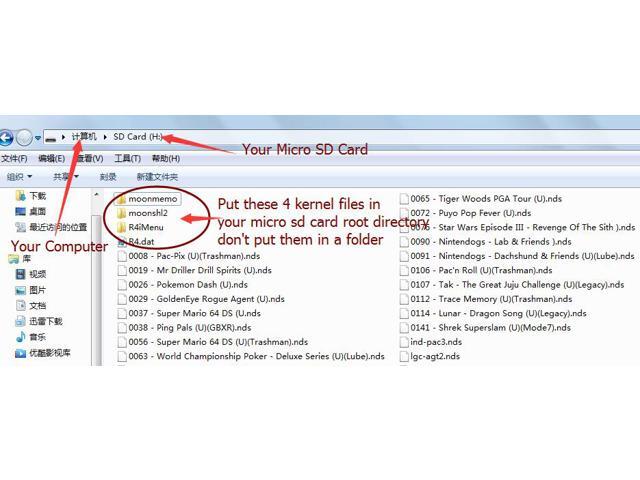
Task: Select the R4iMenu folder icon
Action: click(121, 227)
